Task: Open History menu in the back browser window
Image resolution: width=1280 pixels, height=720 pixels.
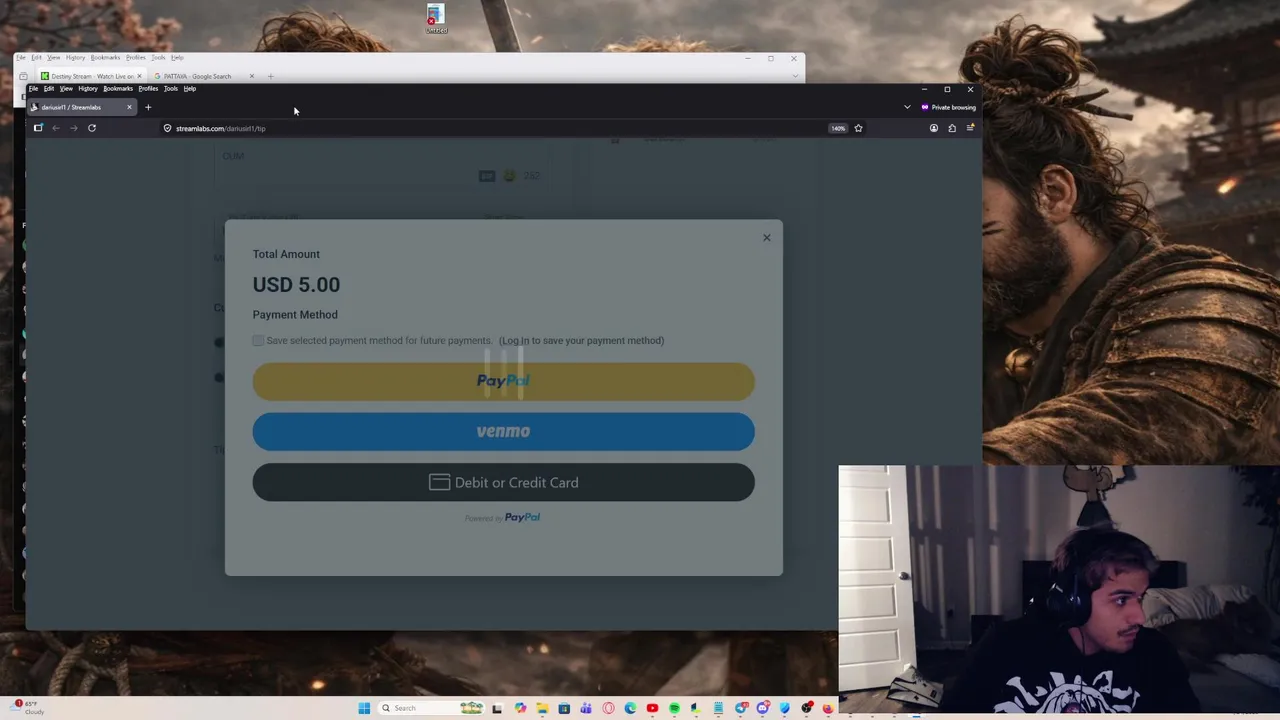Action: tap(75, 57)
